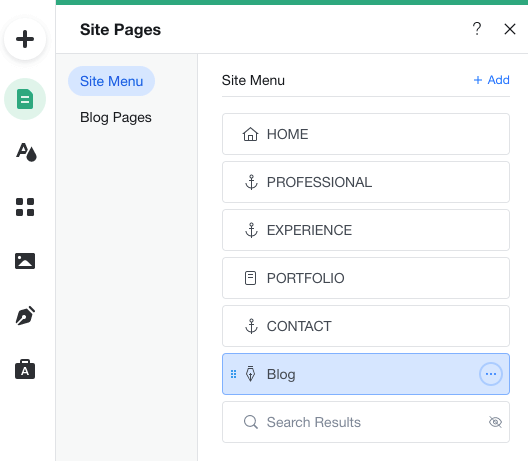528x461 pixels.
Task: Select the PORTFOLIO page item
Action: pyautogui.click(x=366, y=278)
